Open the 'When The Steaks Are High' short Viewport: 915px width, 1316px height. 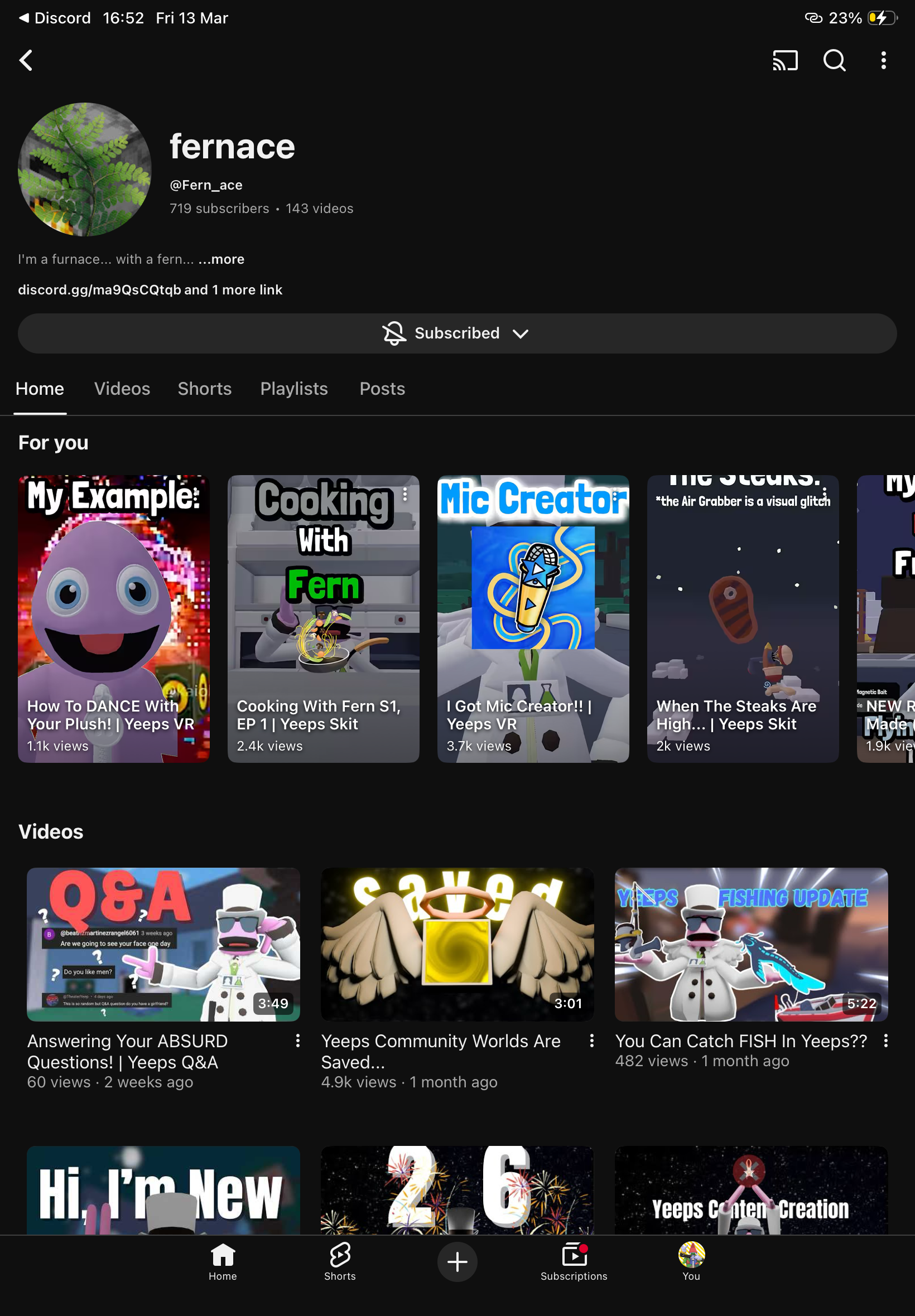click(x=743, y=619)
